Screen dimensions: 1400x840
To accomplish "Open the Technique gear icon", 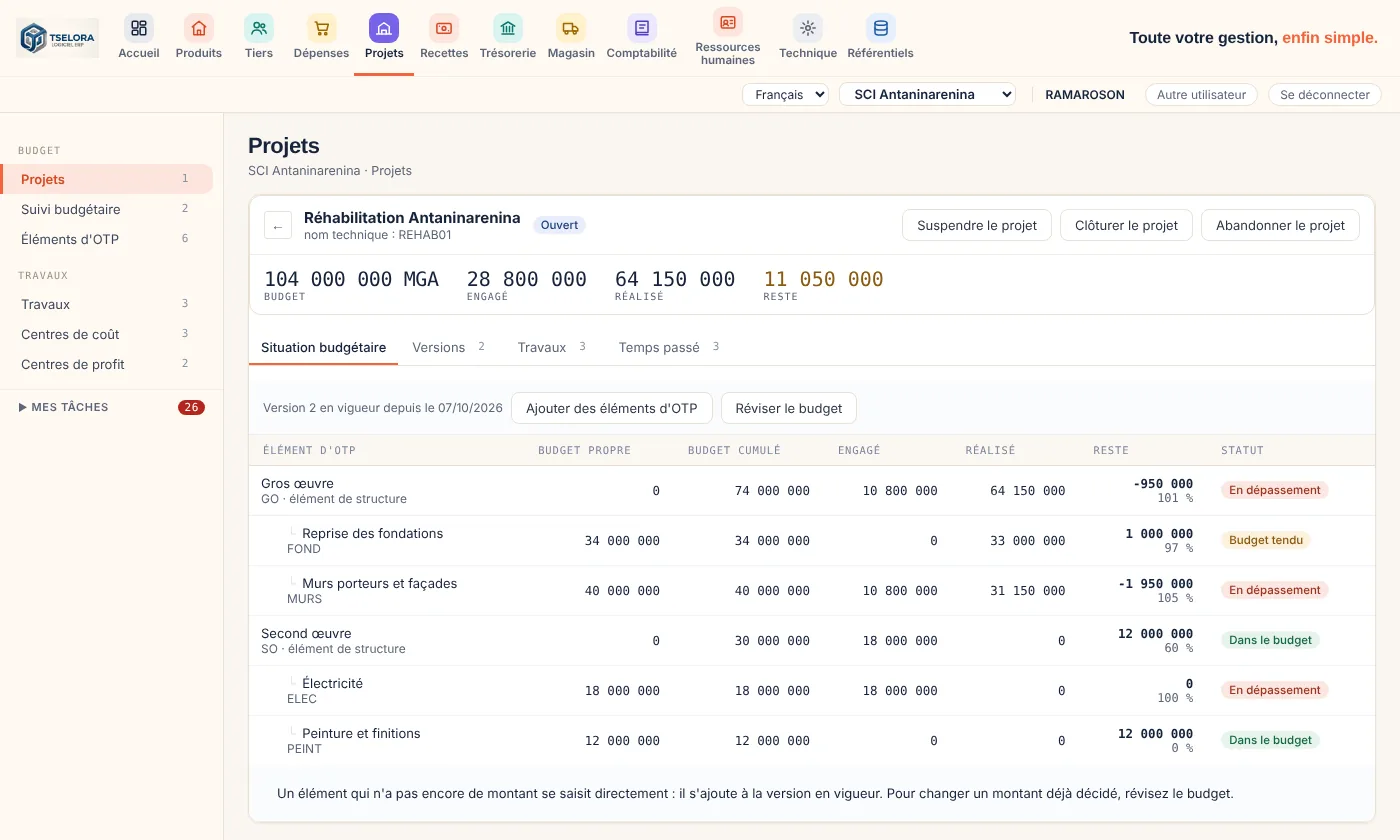I will click(x=808, y=28).
